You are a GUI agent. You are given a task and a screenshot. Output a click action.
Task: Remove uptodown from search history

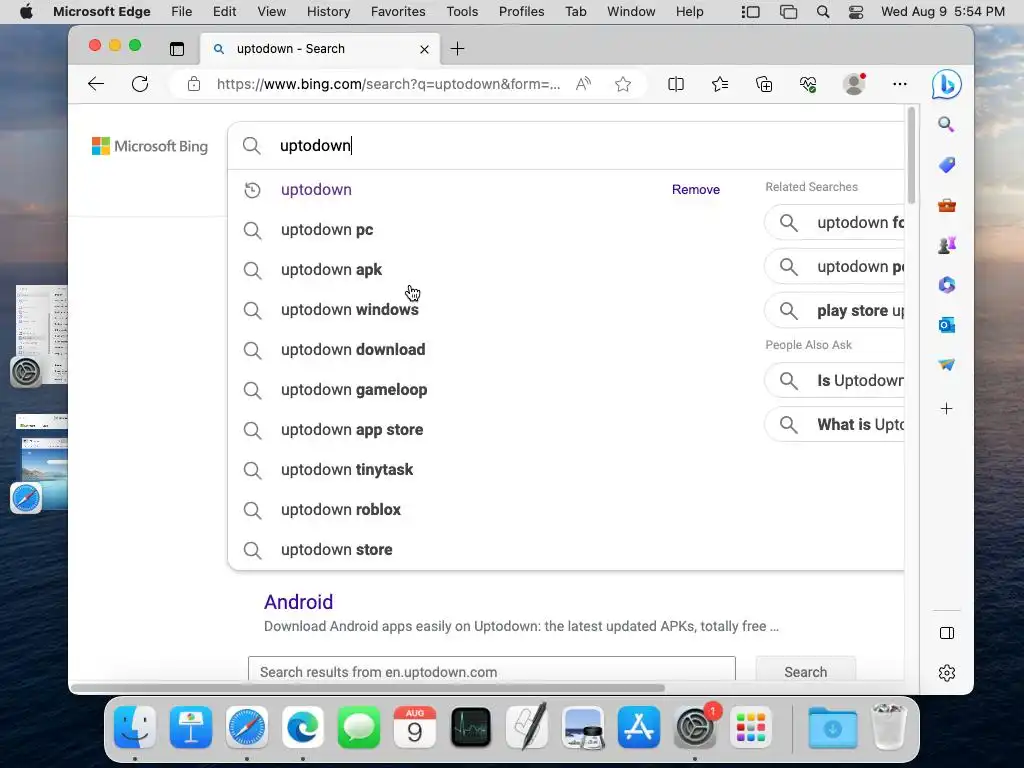(696, 189)
